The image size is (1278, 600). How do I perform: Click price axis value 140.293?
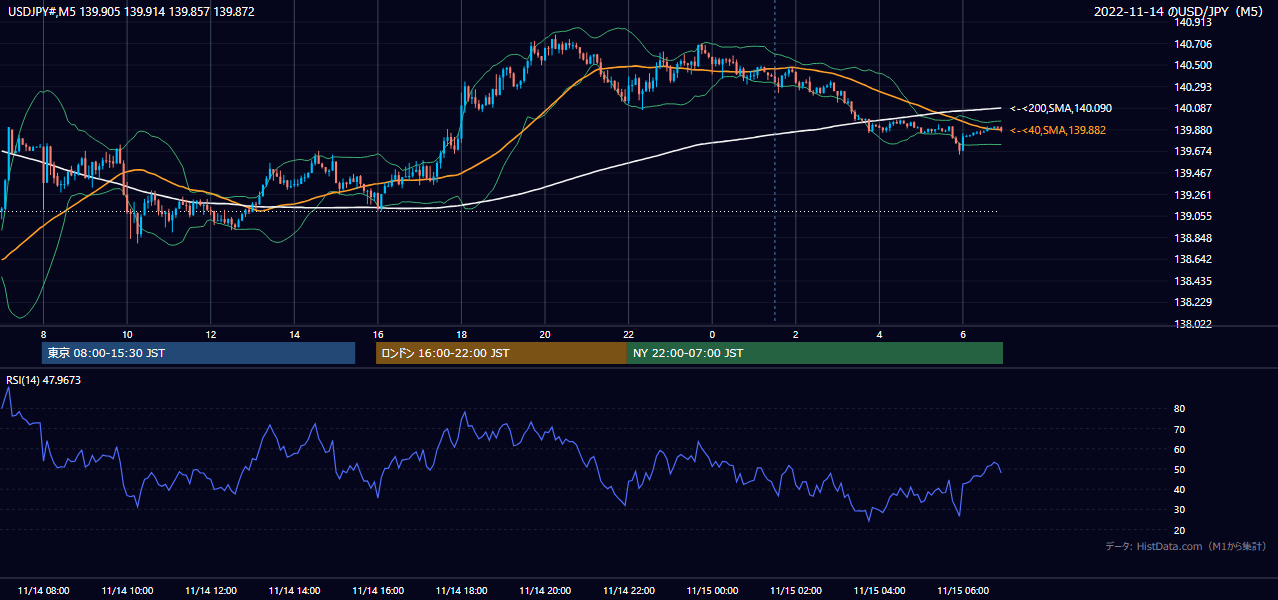point(1194,87)
